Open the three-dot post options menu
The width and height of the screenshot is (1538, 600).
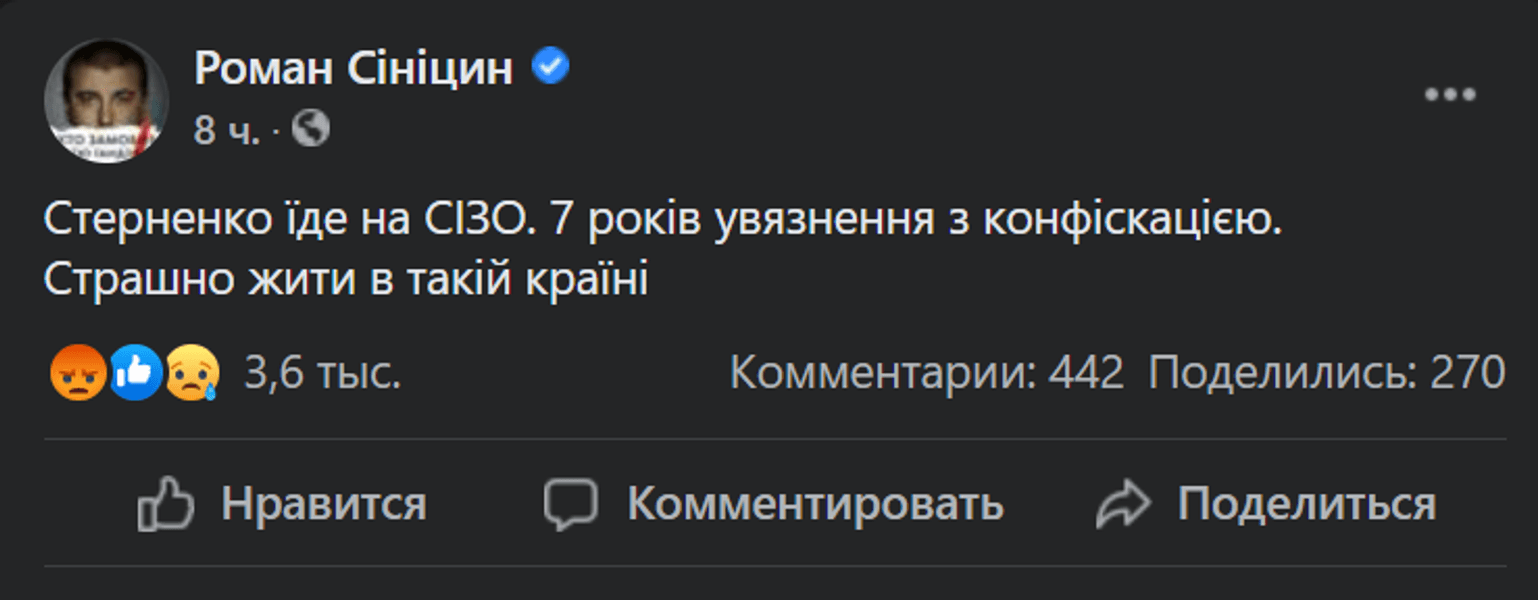(x=1449, y=93)
